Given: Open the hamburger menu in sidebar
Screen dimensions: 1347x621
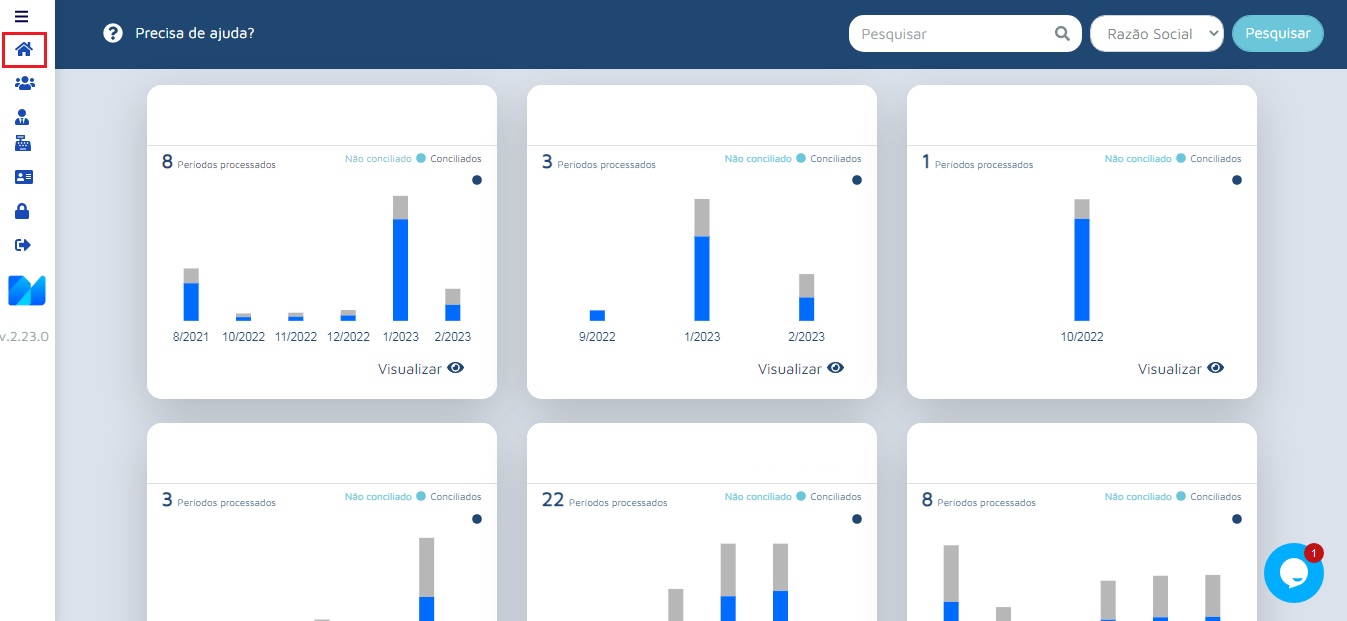Looking at the screenshot, I should (22, 17).
